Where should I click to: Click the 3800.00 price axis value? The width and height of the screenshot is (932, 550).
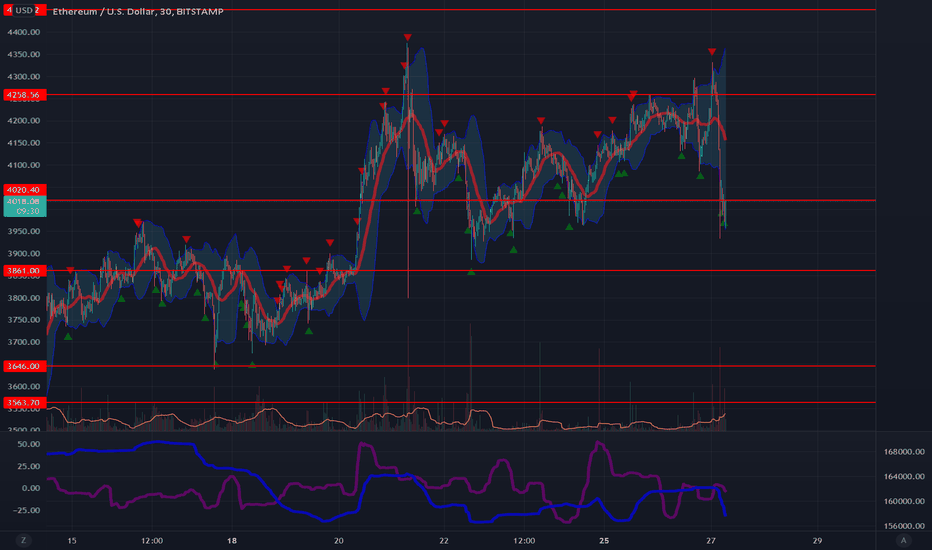tap(24, 298)
